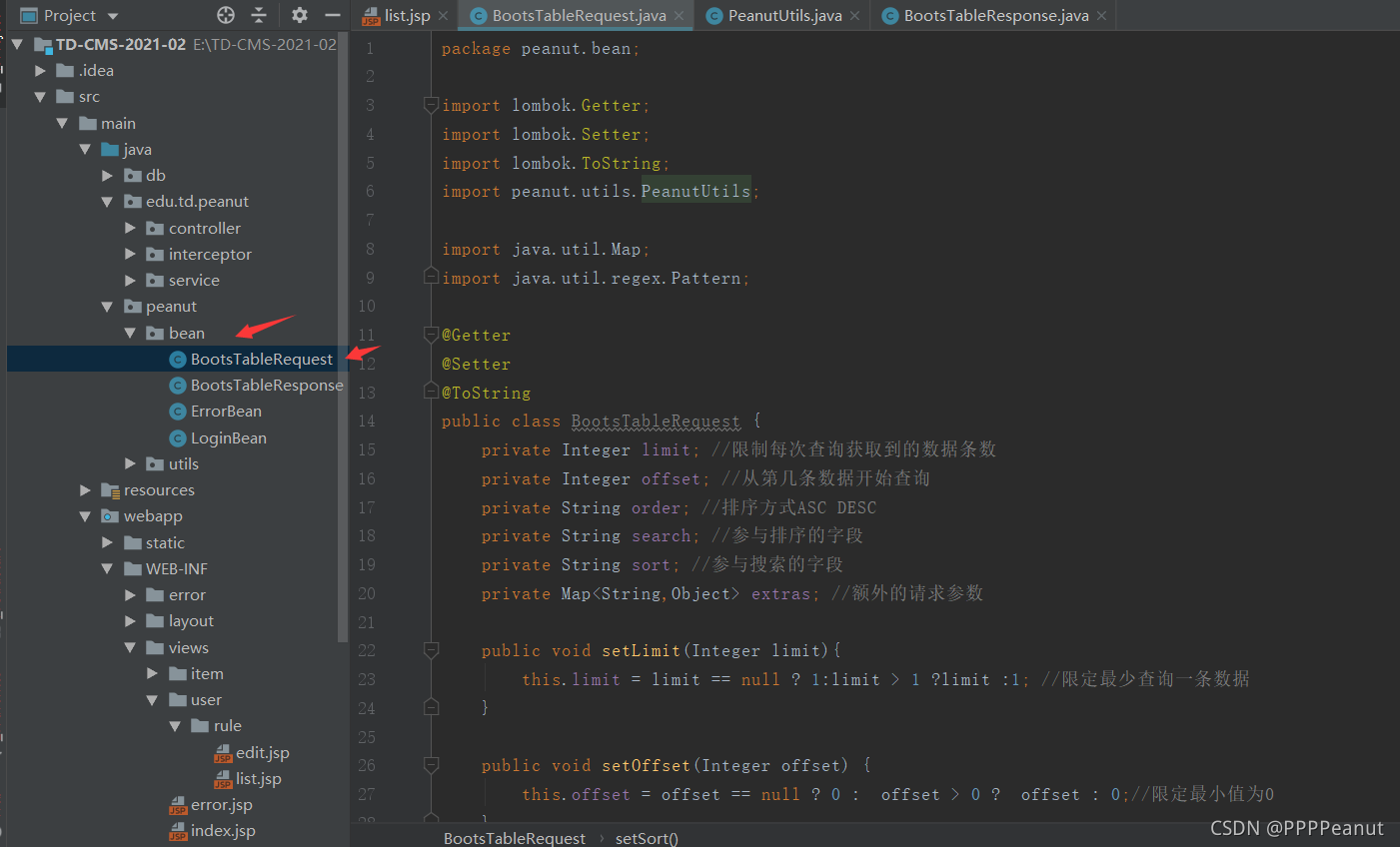Click the views folder icon

155,647
